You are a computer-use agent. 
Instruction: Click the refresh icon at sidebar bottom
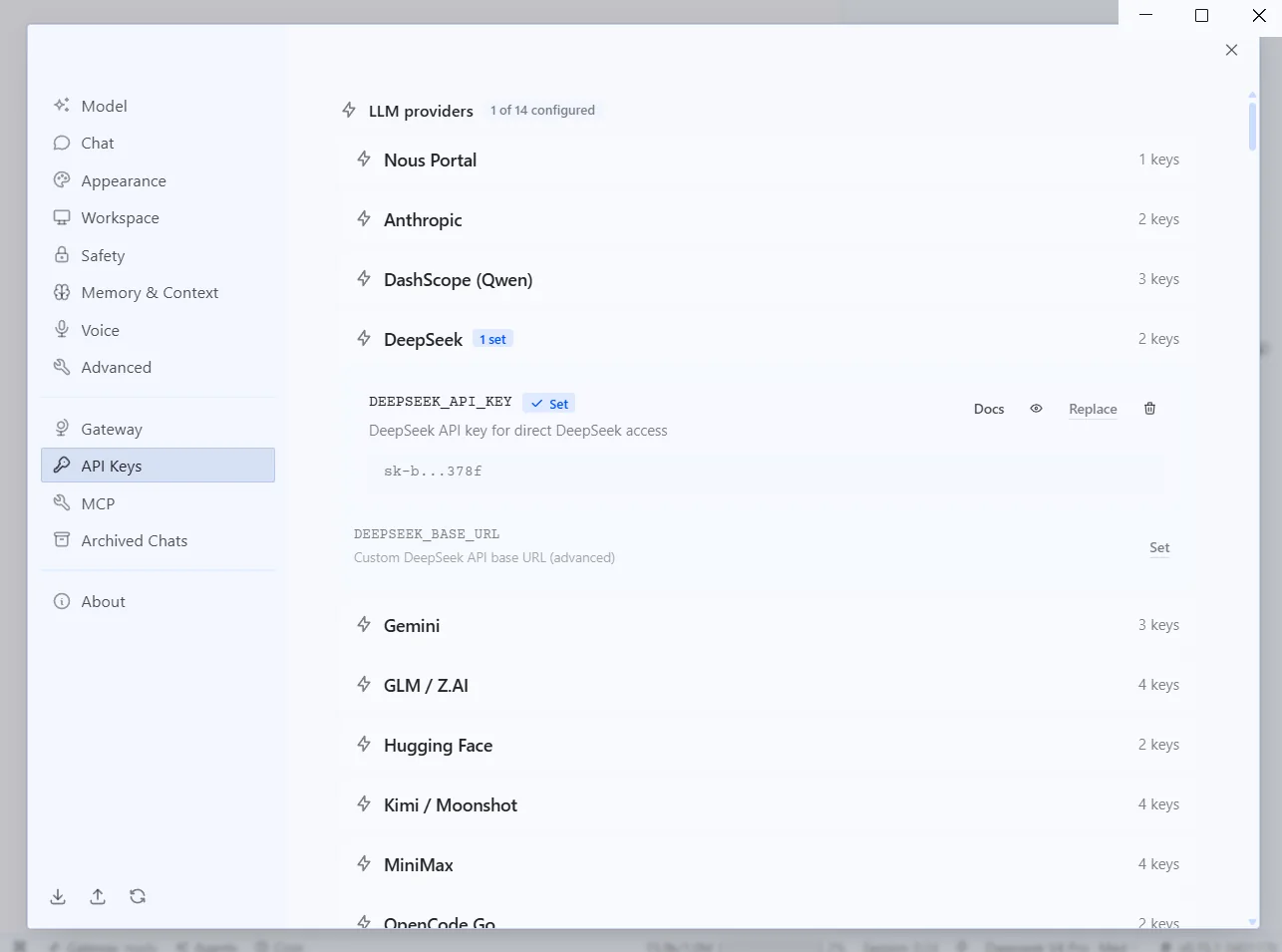138,896
